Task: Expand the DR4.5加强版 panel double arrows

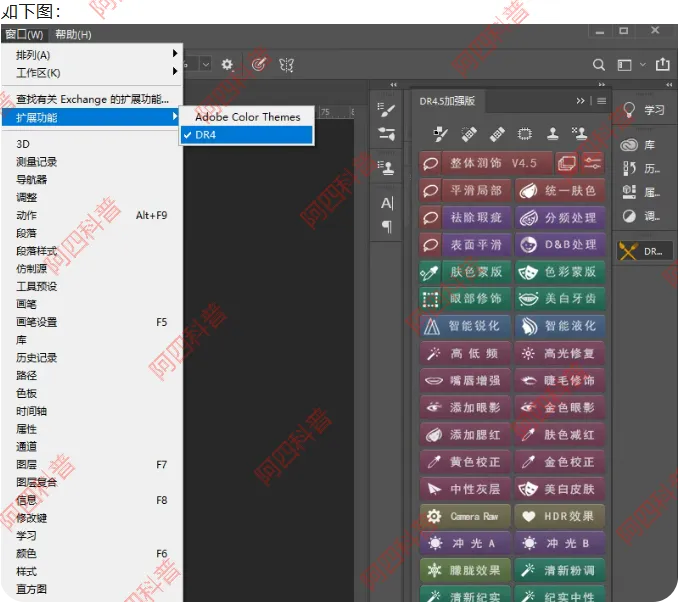Action: [x=580, y=101]
